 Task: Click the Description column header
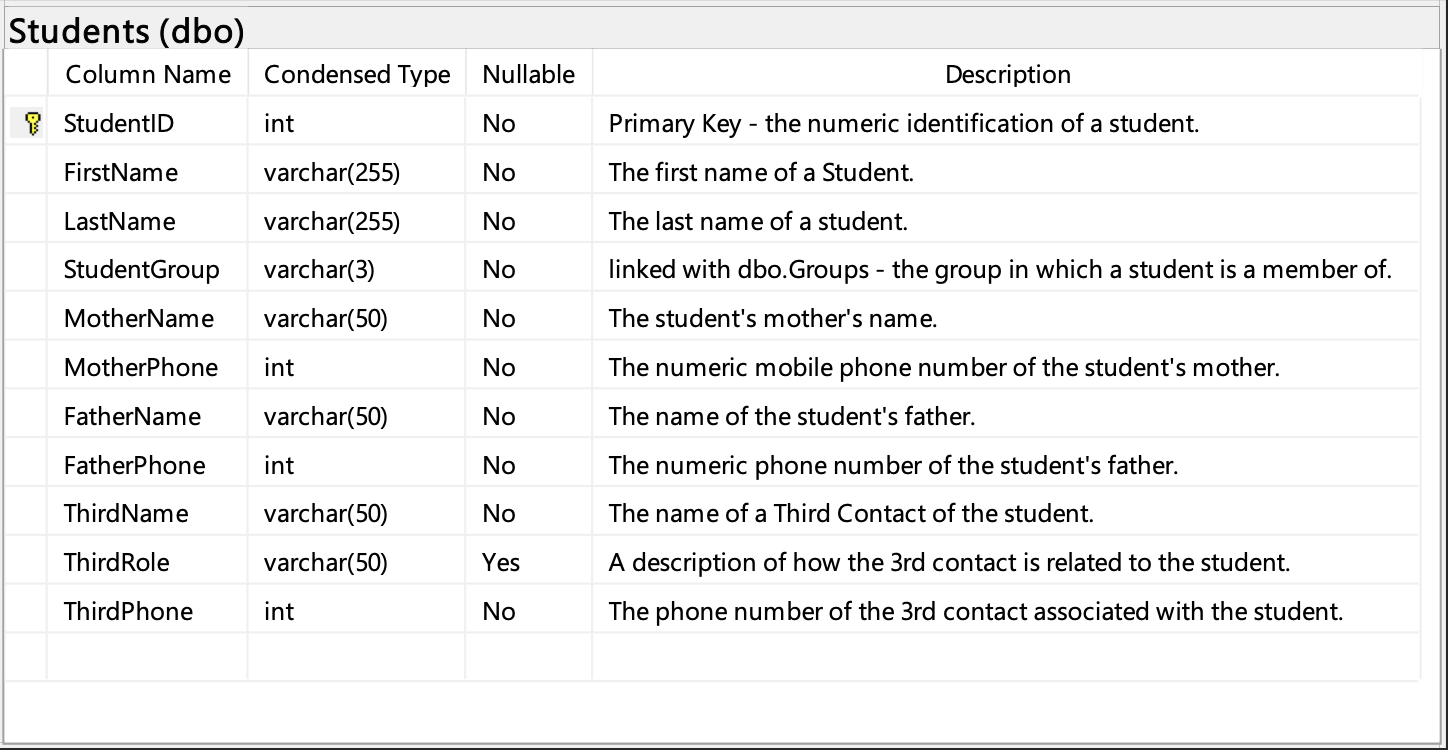click(x=1007, y=75)
